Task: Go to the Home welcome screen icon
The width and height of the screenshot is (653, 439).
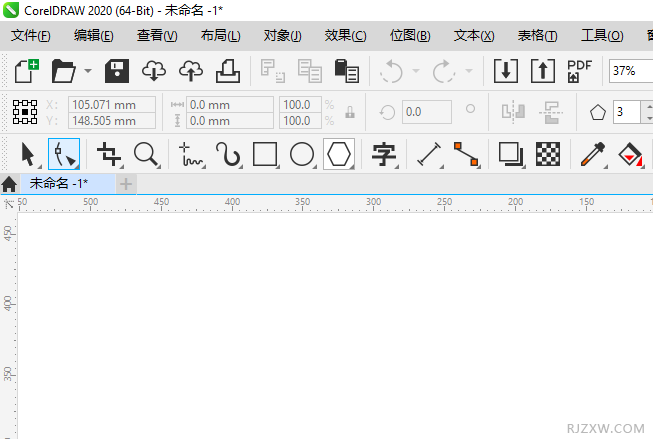Action: coord(9,184)
